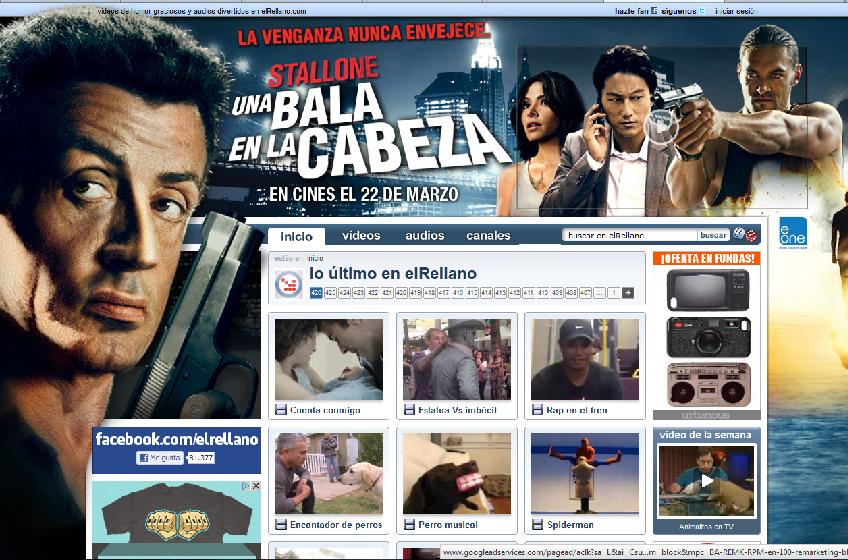Click film icon beside Cuenta conmigo
Image resolution: width=848 pixels, height=560 pixels.
pyautogui.click(x=281, y=410)
